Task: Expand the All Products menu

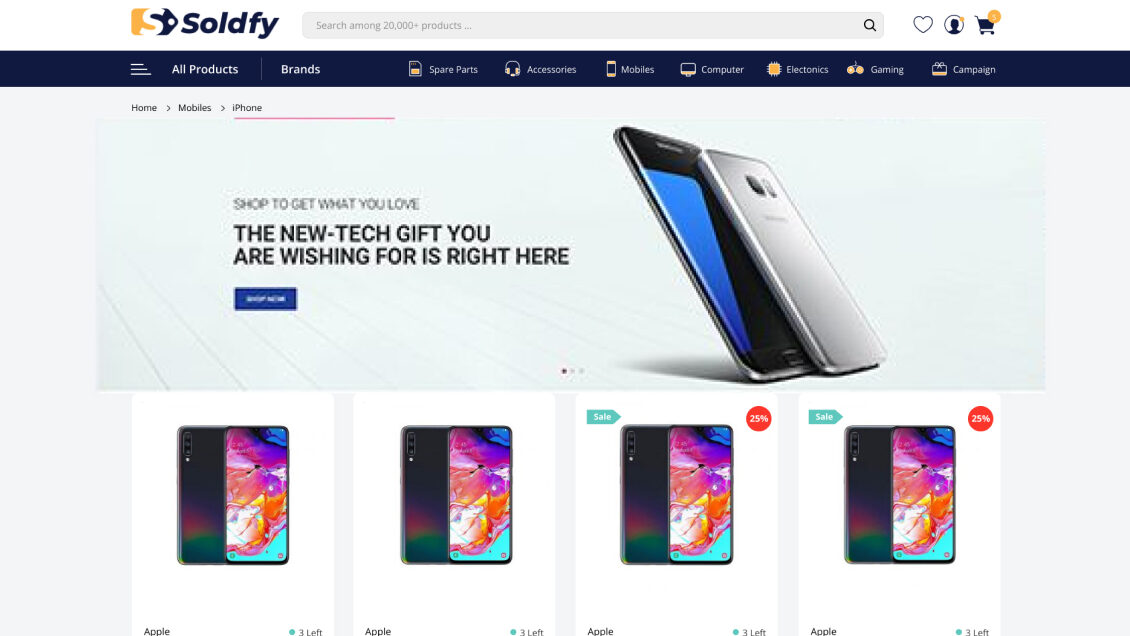Action: (x=205, y=69)
